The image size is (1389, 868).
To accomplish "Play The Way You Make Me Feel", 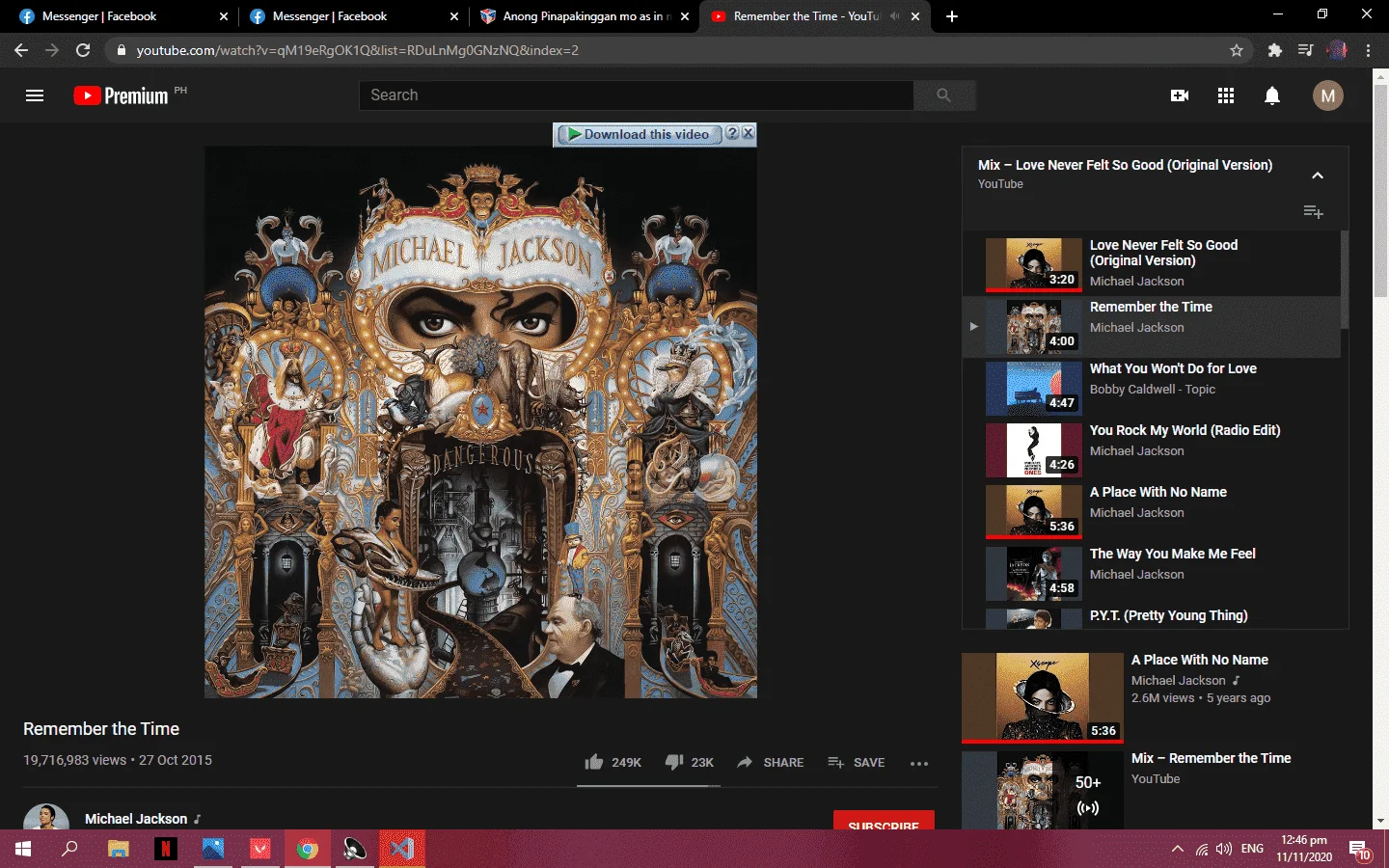I will coord(1152,572).
